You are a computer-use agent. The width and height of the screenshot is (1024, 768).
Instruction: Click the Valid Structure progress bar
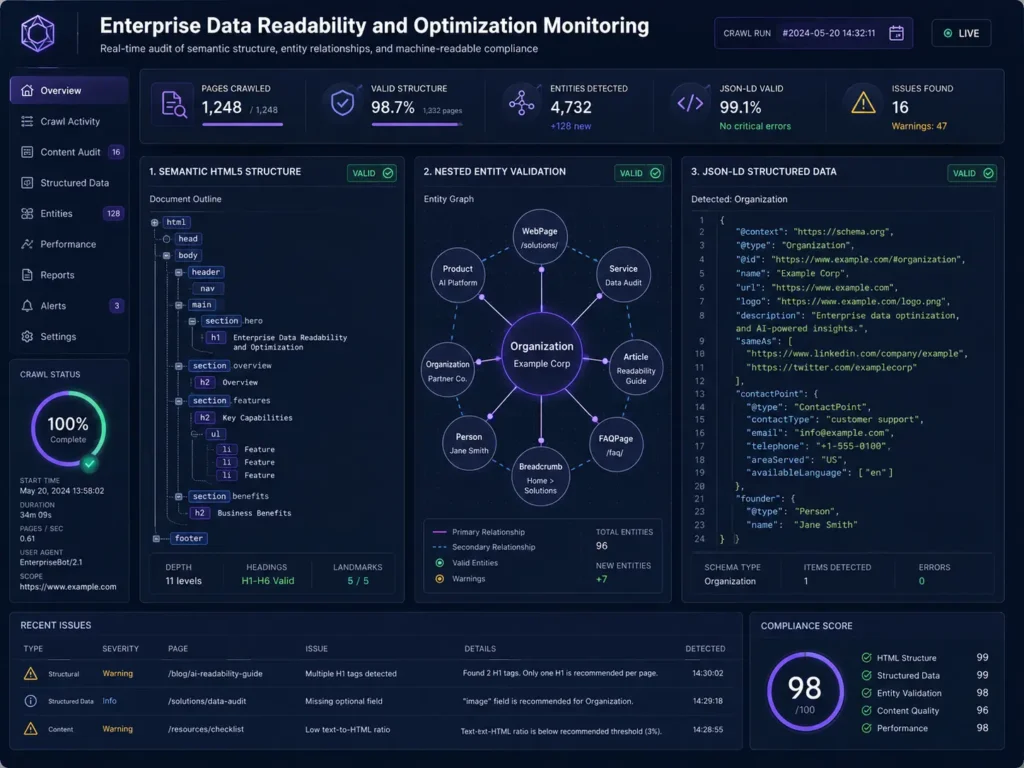click(x=417, y=124)
